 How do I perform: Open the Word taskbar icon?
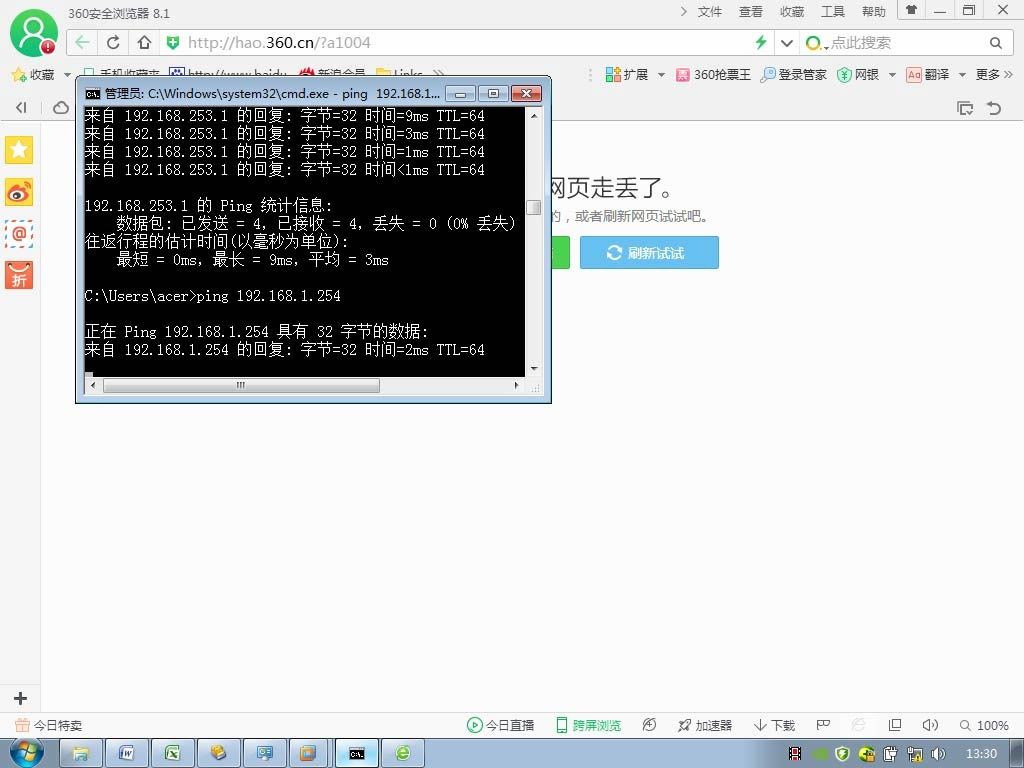pos(127,753)
